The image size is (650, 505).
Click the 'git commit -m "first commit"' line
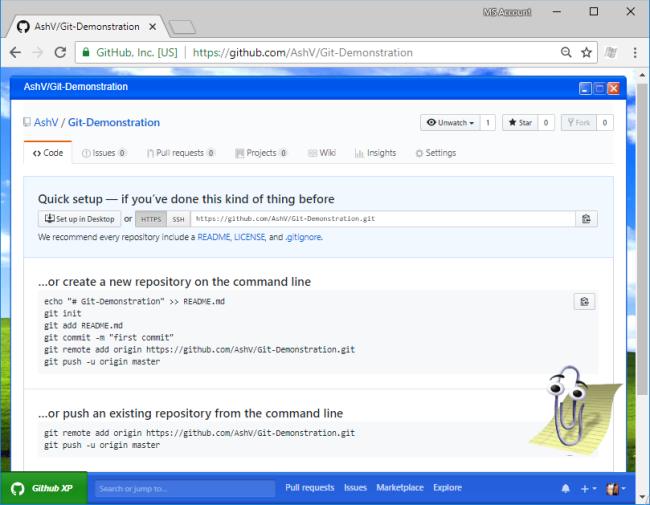pos(109,337)
